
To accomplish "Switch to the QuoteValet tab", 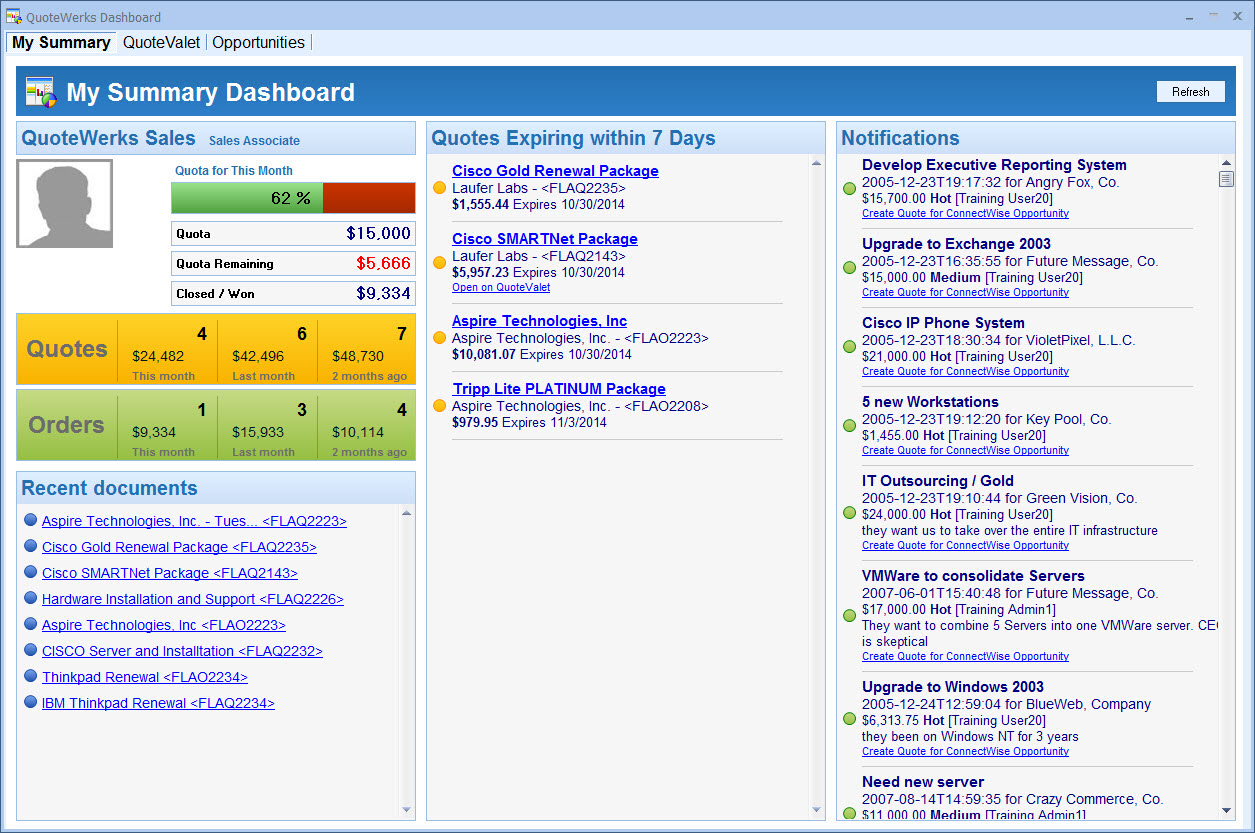I will click(161, 42).
